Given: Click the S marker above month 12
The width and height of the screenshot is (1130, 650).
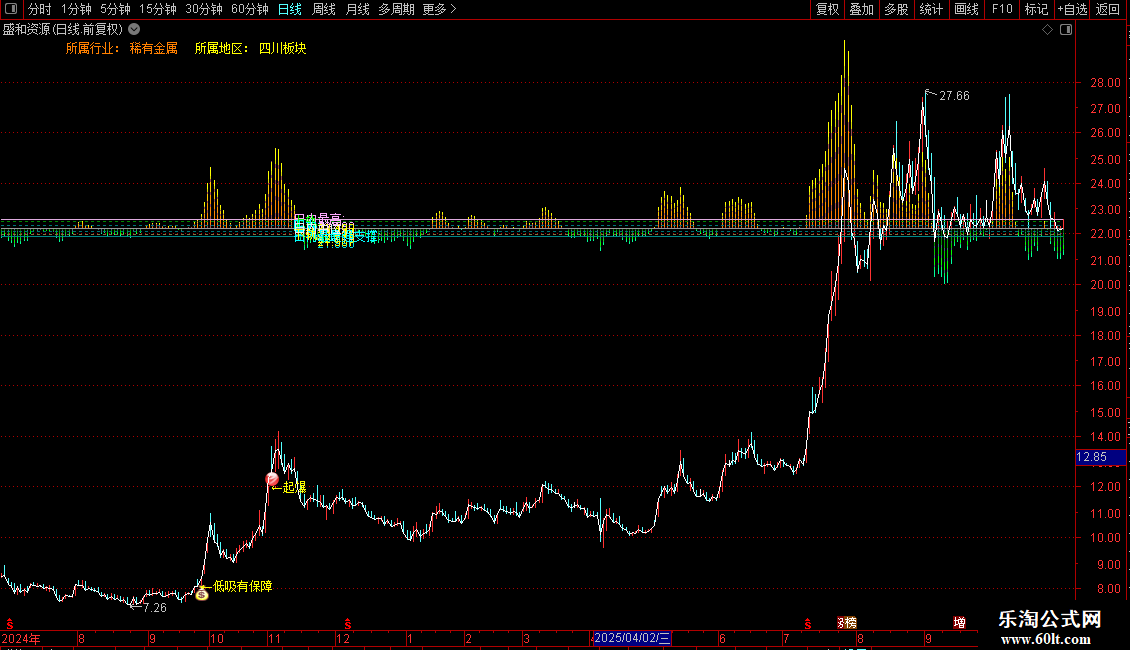Looking at the screenshot, I should (347, 623).
